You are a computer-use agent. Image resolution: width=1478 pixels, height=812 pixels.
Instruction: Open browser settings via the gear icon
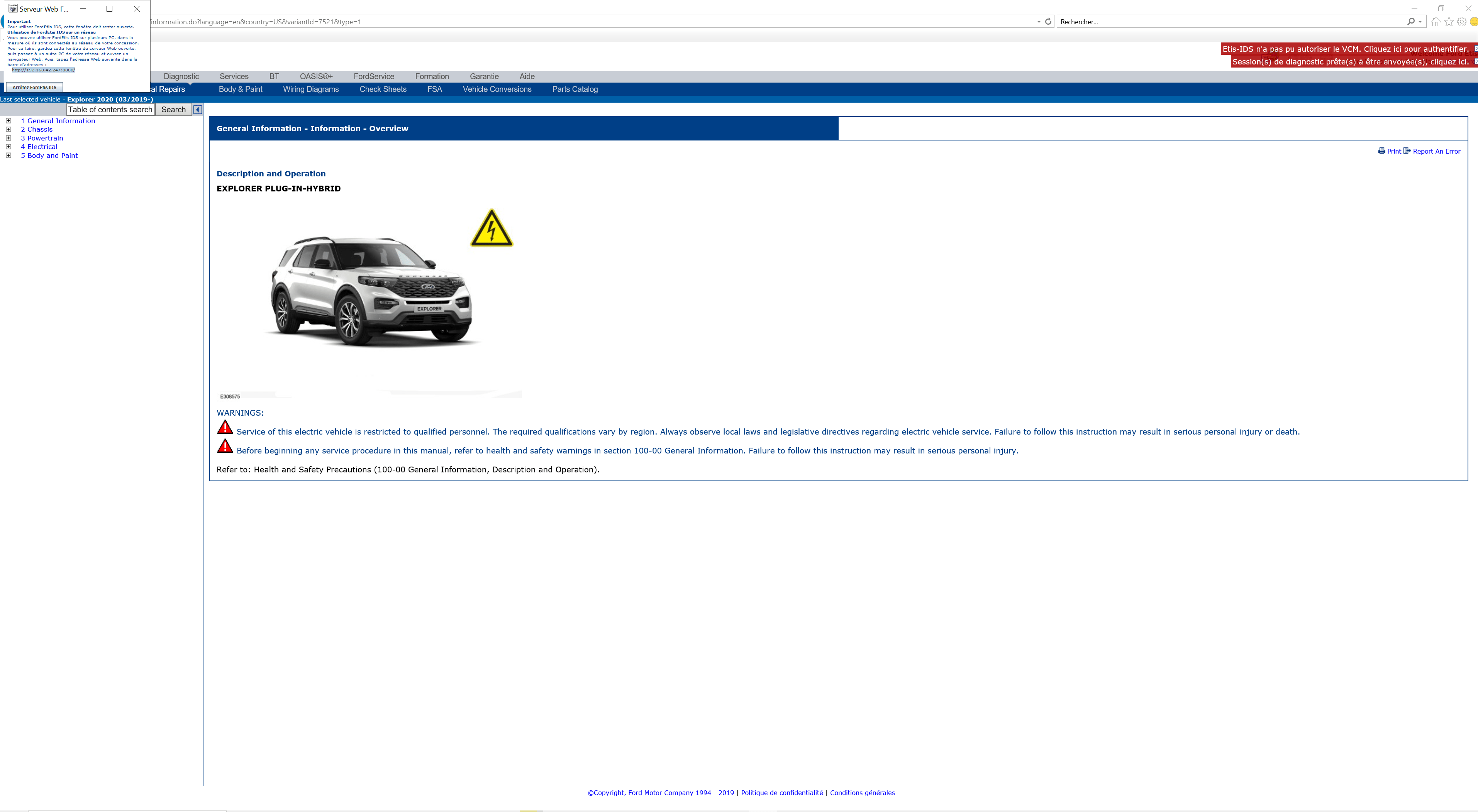click(x=1461, y=21)
